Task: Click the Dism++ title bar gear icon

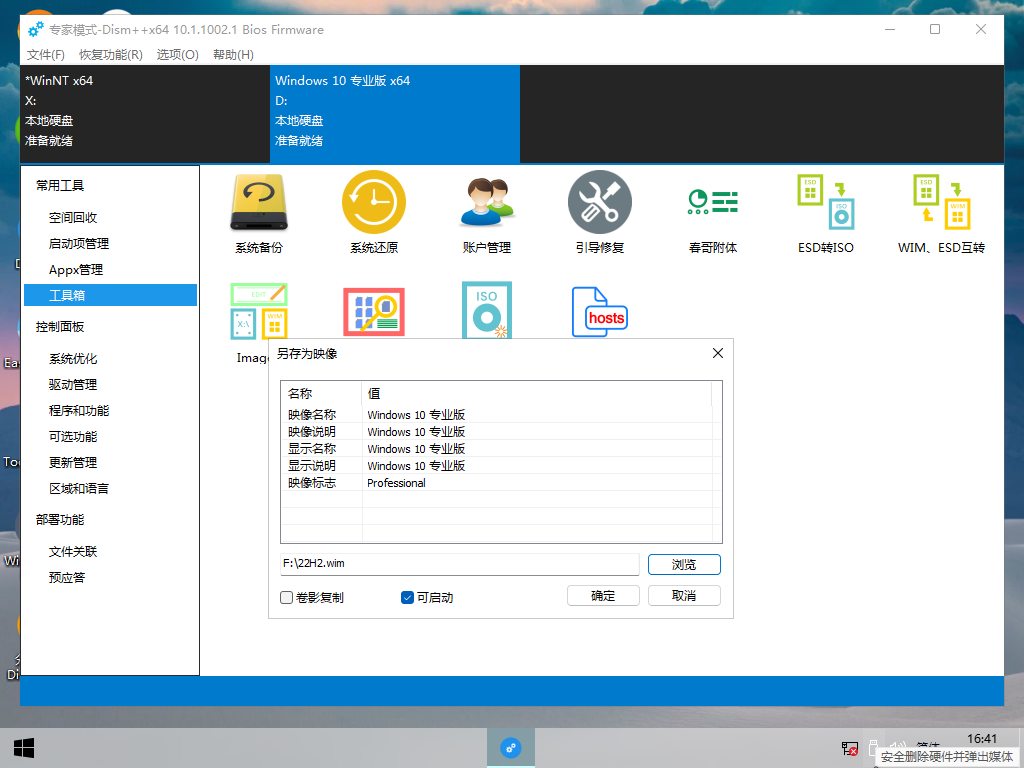Action: click(x=36, y=29)
